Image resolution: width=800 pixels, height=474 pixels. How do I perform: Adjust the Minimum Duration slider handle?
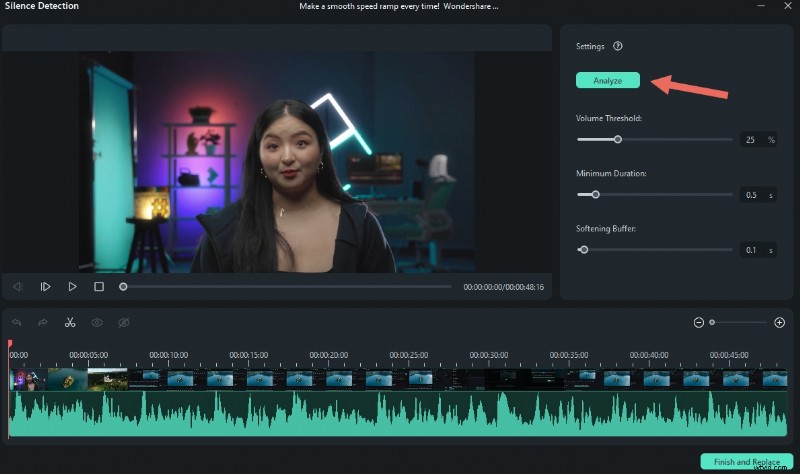(595, 194)
